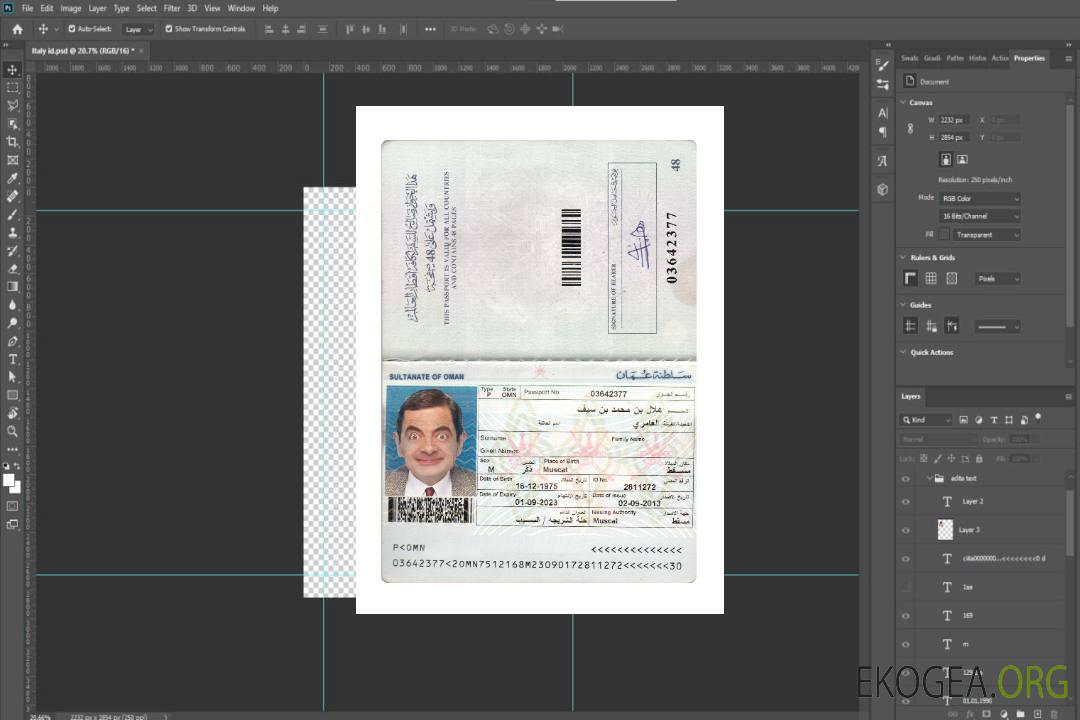Open the Image menu

(70, 8)
